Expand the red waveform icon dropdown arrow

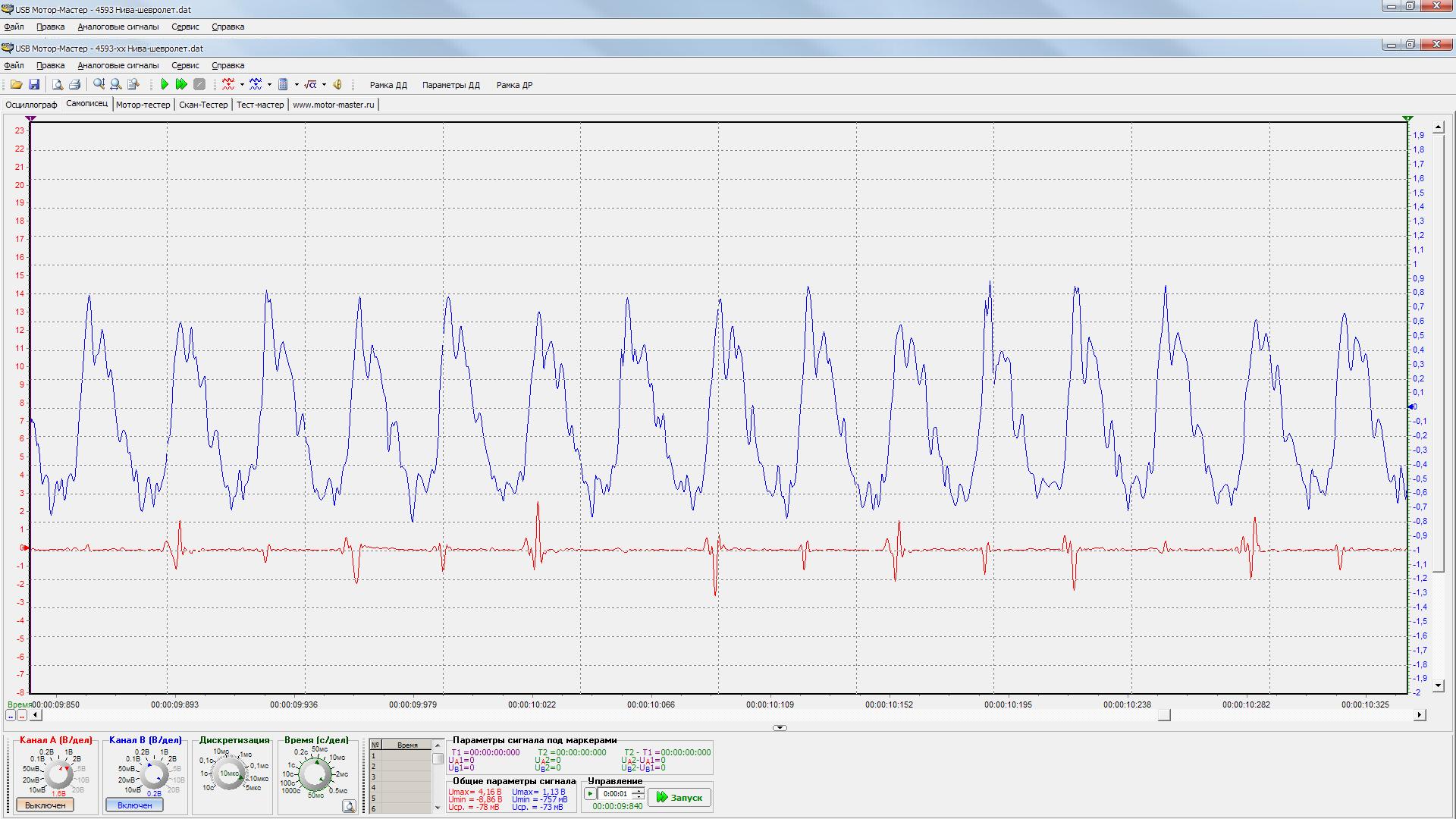(x=242, y=85)
